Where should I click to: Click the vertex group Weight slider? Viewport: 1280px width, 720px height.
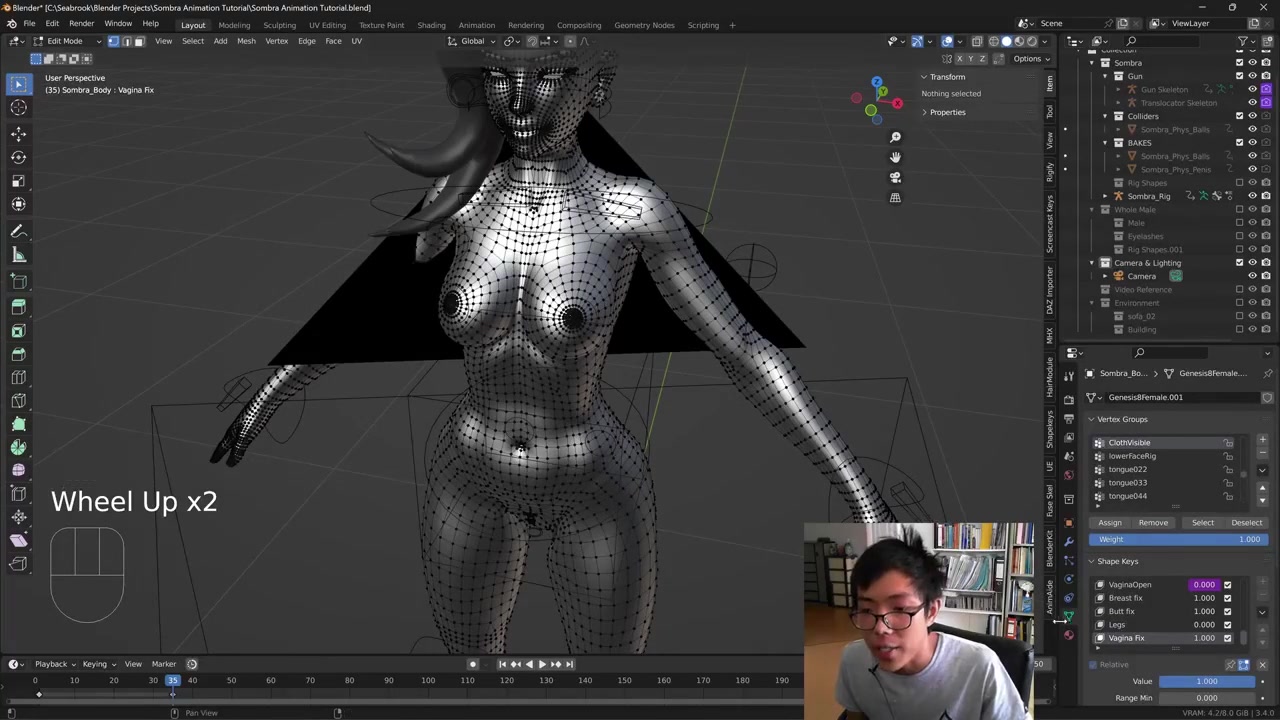[x=1178, y=539]
